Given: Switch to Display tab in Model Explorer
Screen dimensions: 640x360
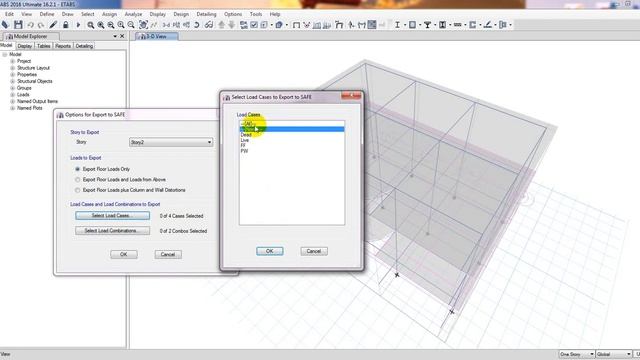Looking at the screenshot, I should 24,46.
